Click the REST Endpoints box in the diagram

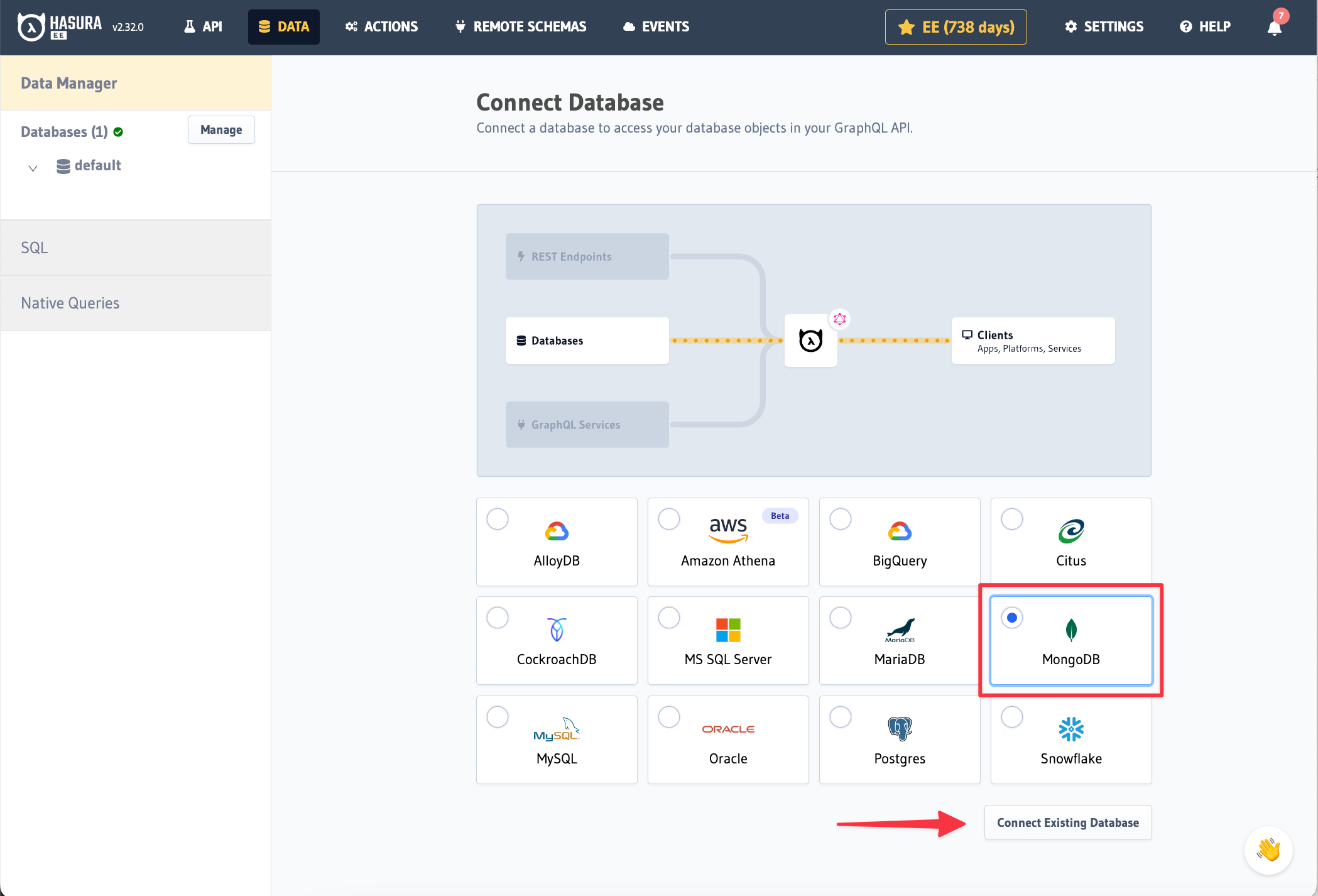587,256
